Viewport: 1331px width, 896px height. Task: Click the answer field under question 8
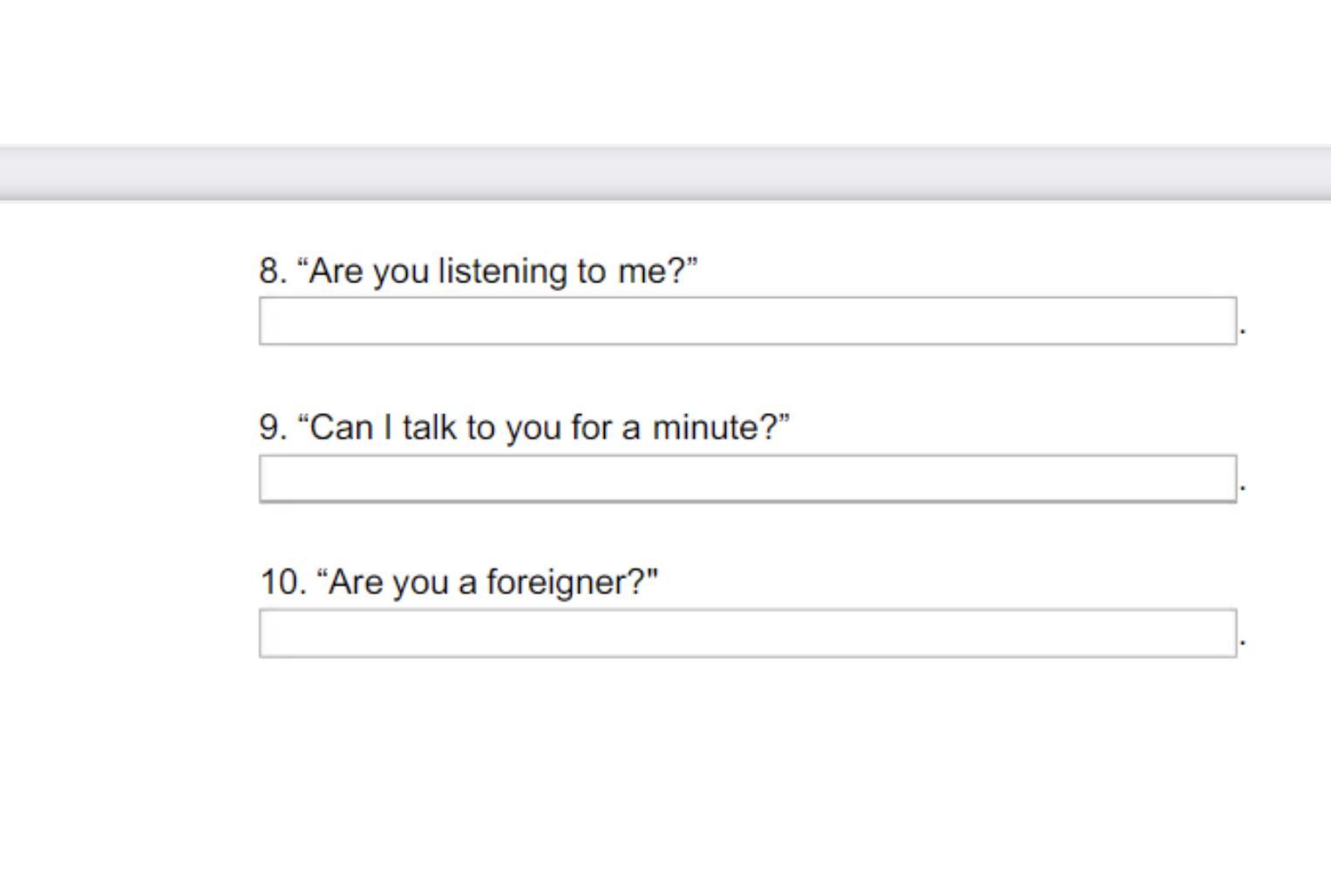pos(747,321)
